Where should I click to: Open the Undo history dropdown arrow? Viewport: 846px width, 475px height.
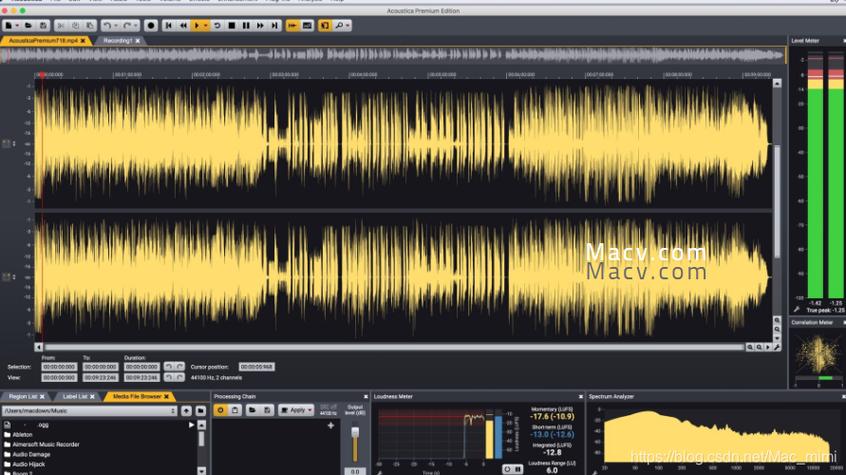[x=115, y=25]
